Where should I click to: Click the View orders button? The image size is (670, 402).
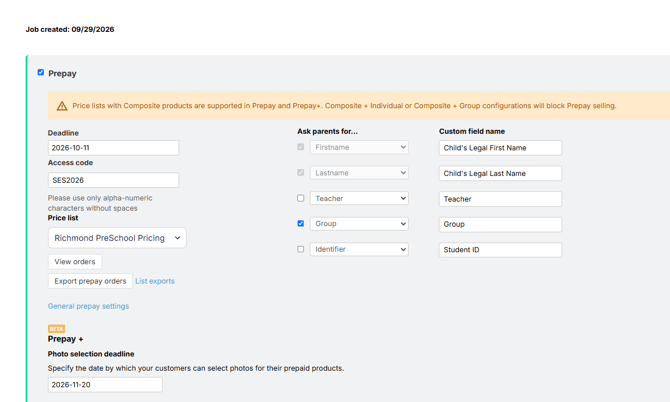pos(75,262)
